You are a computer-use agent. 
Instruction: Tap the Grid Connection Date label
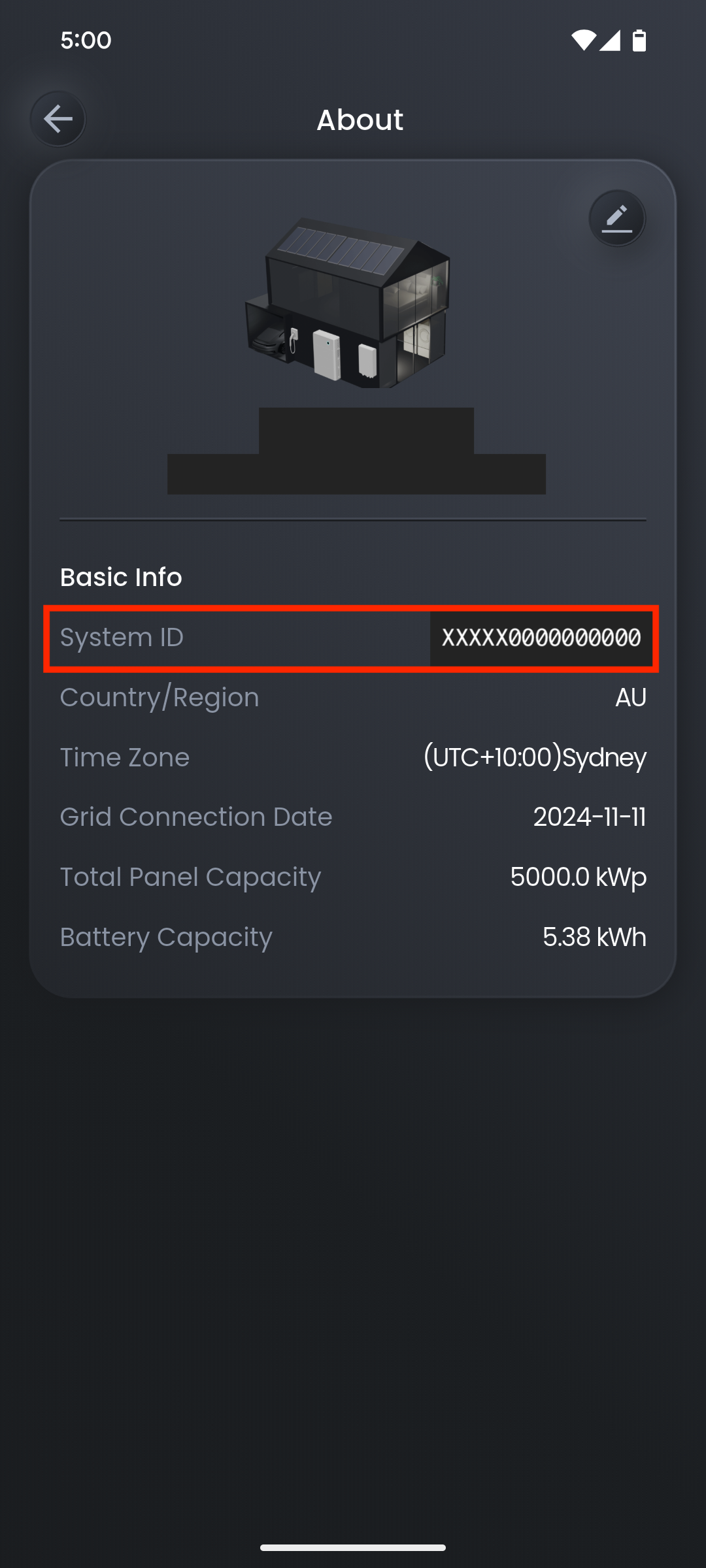[x=196, y=817]
